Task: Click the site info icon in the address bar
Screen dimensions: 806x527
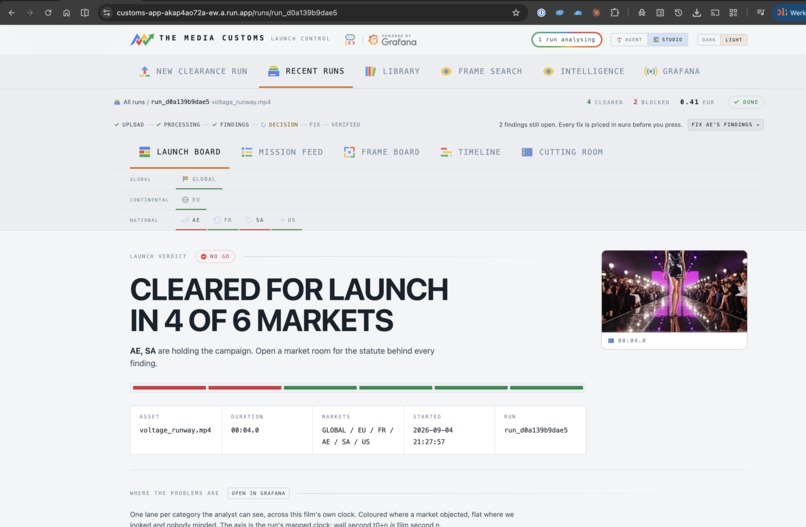Action: (x=106, y=12)
